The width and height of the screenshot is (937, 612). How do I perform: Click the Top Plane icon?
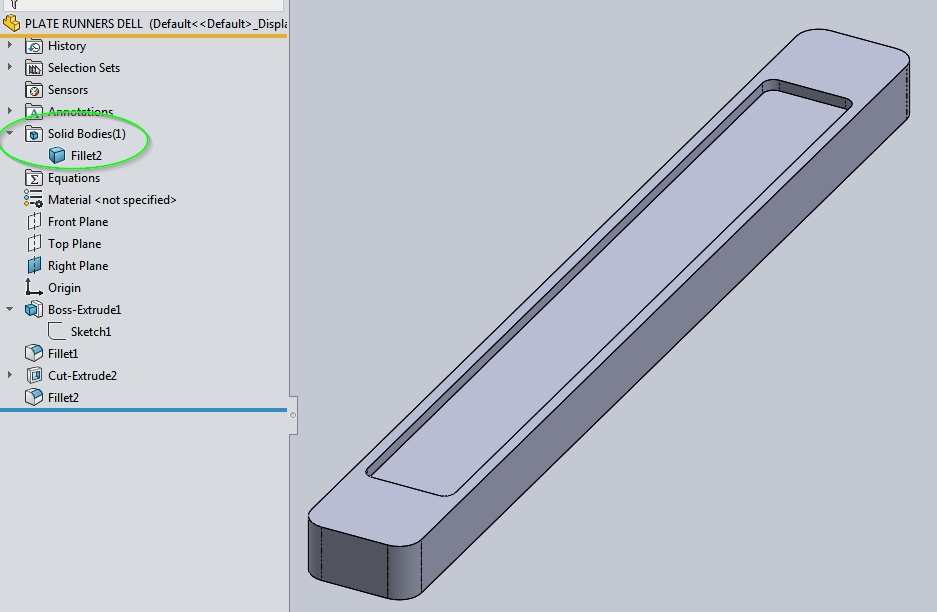coord(34,244)
